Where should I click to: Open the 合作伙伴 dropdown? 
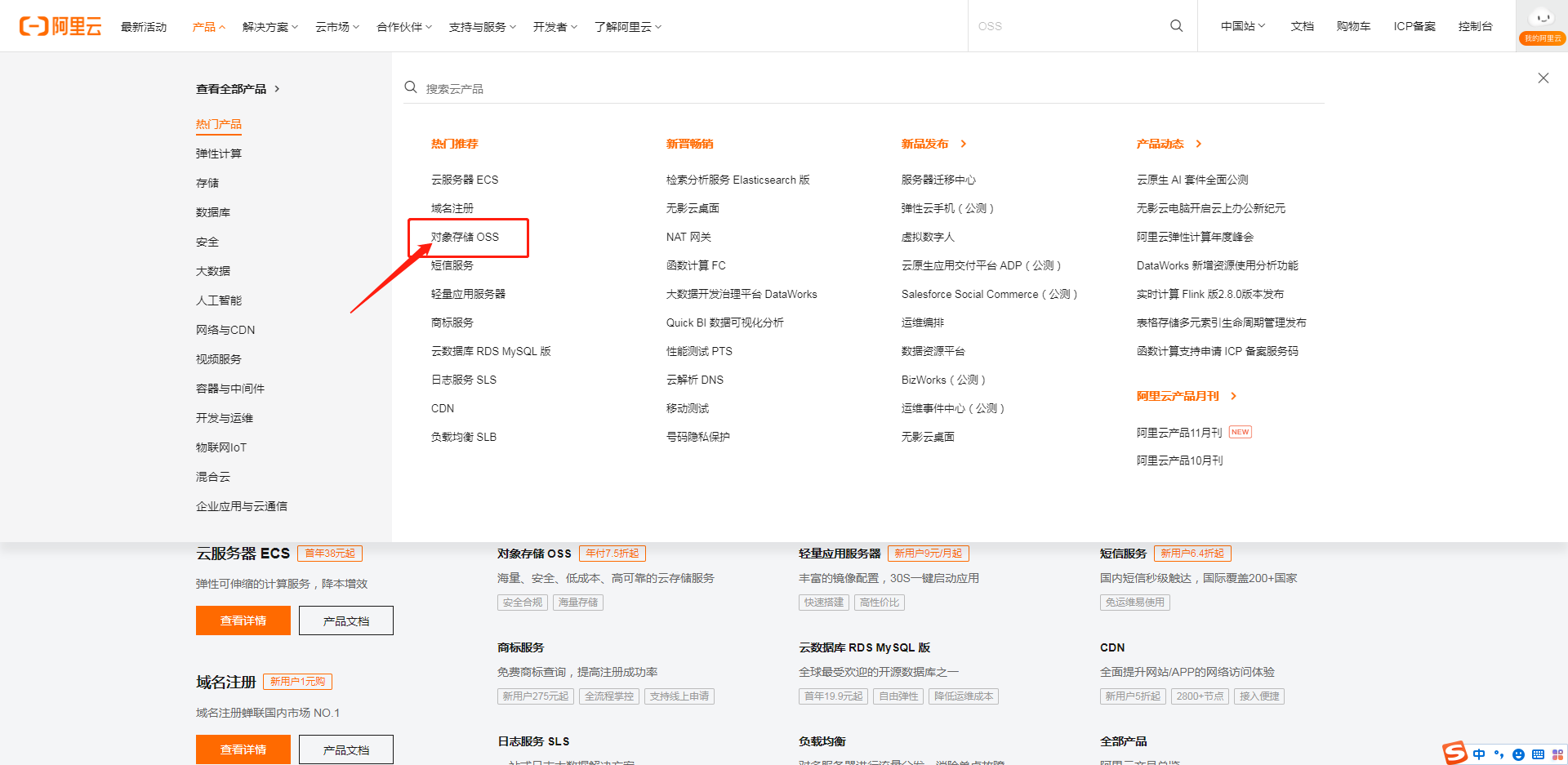point(404,27)
